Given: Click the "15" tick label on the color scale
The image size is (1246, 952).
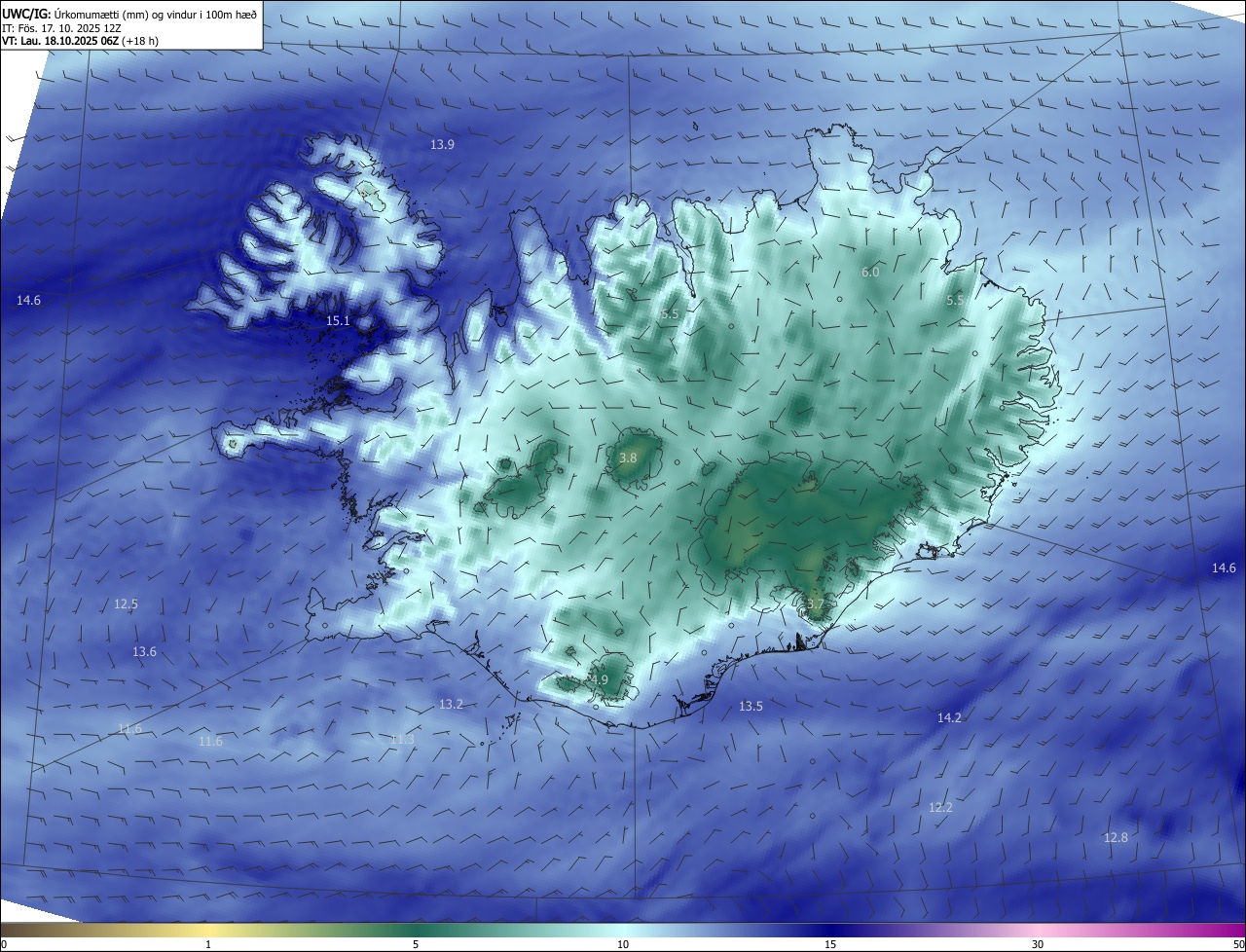Looking at the screenshot, I should (x=830, y=944).
